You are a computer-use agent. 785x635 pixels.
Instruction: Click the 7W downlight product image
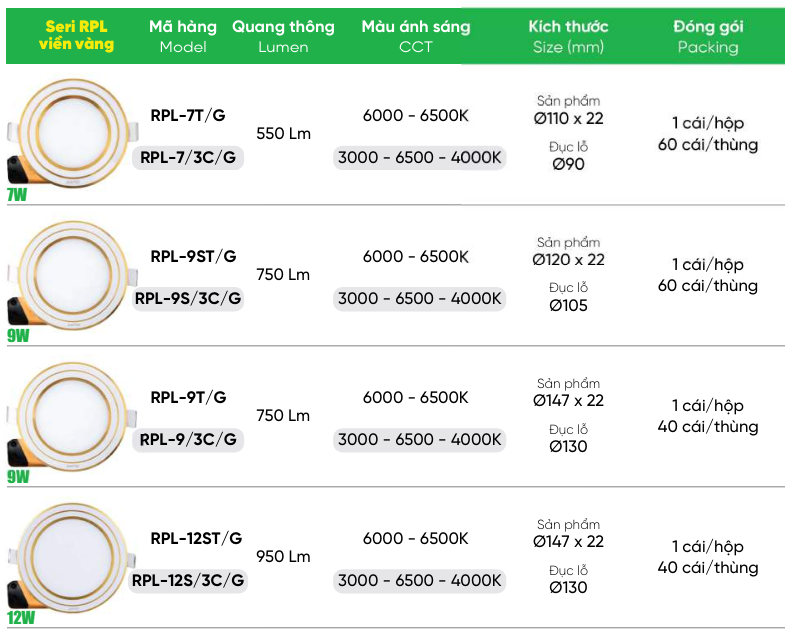[72, 133]
